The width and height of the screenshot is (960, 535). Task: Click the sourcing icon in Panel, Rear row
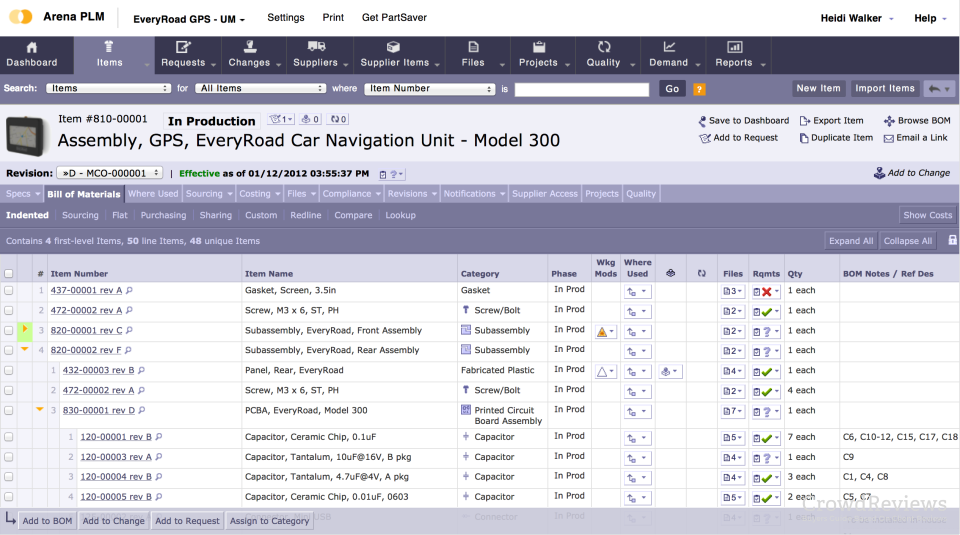670,372
